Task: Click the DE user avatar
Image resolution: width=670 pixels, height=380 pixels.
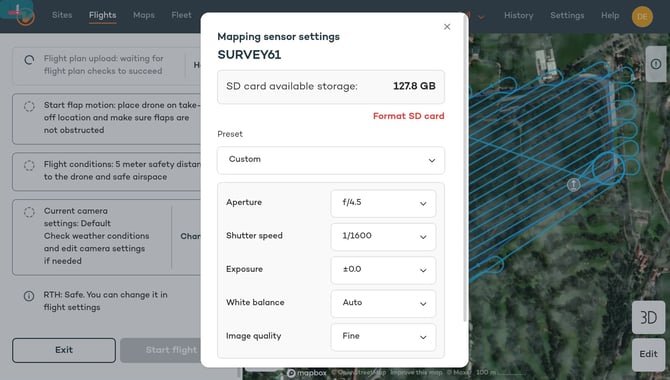Action: coord(642,17)
